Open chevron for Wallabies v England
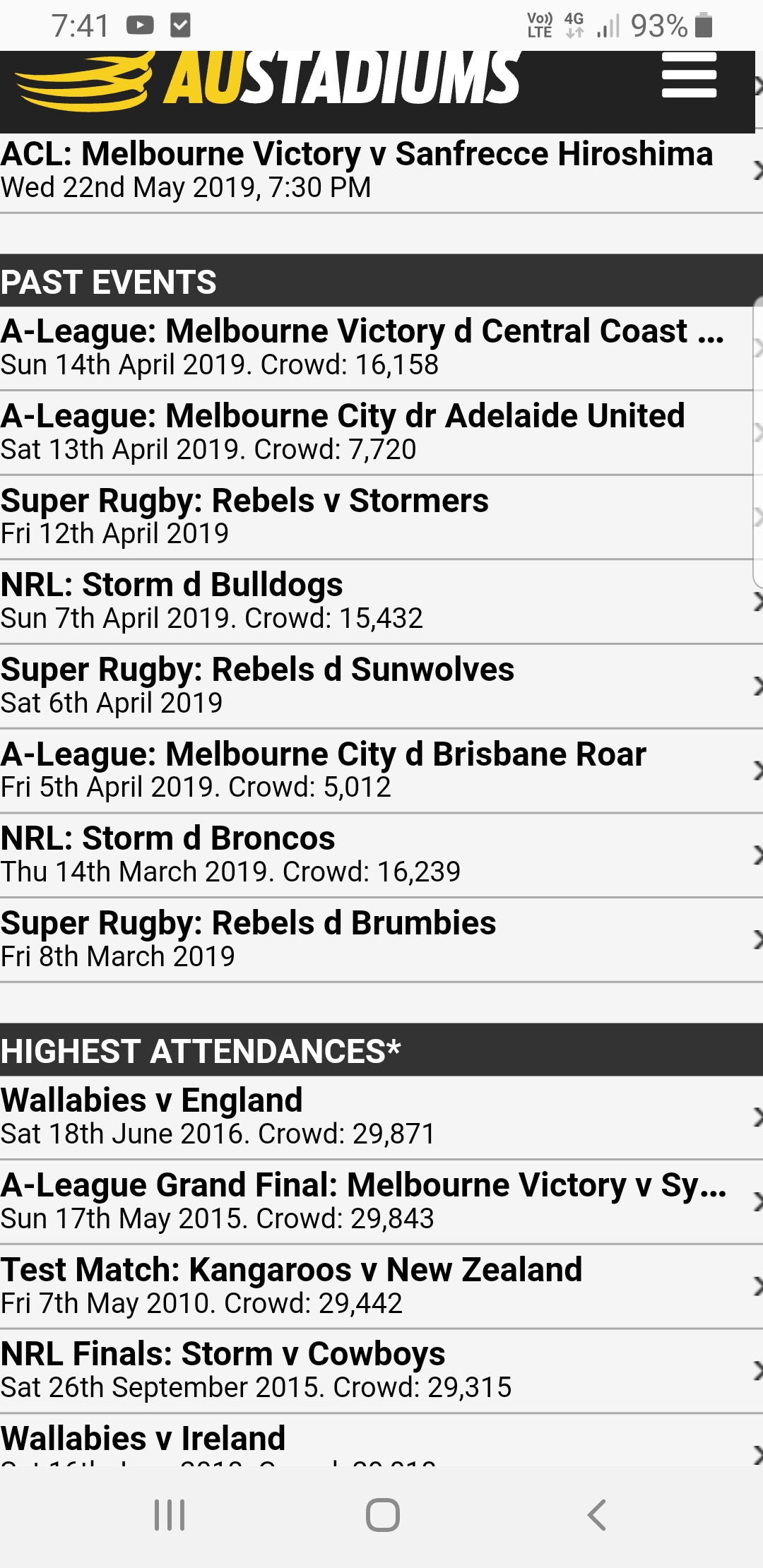 [757, 1117]
